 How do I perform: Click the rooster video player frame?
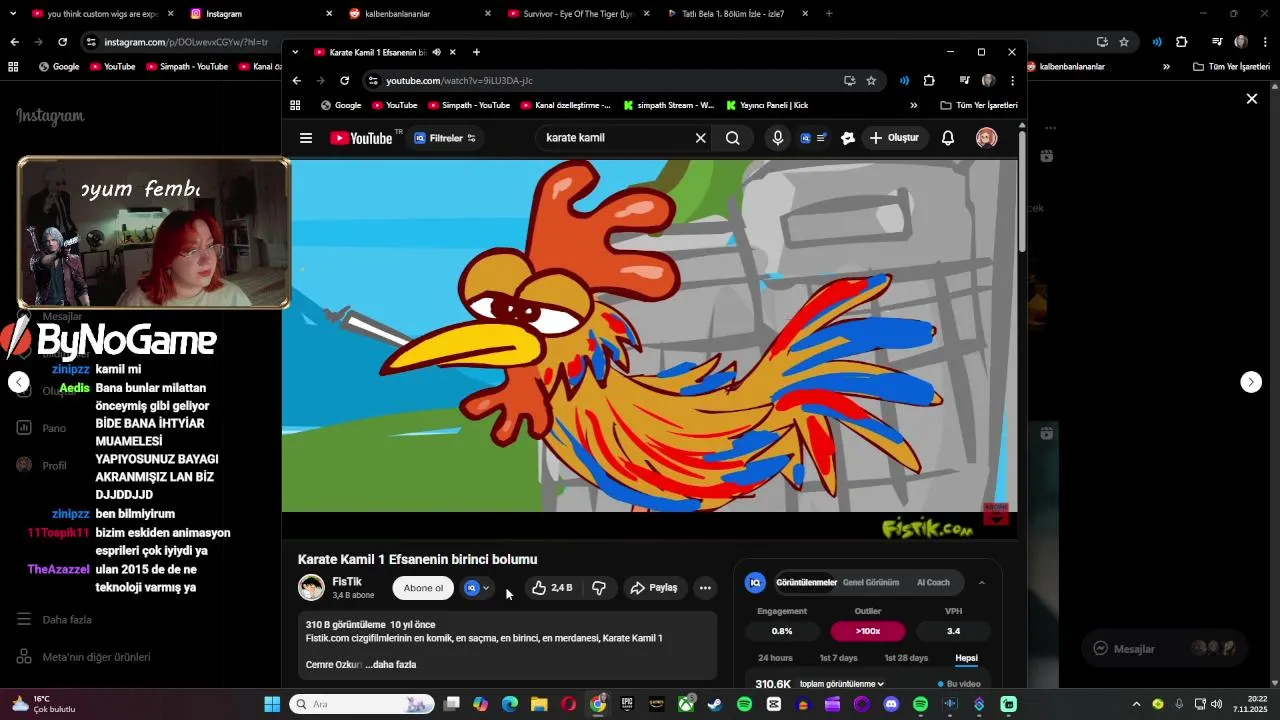[x=649, y=336]
